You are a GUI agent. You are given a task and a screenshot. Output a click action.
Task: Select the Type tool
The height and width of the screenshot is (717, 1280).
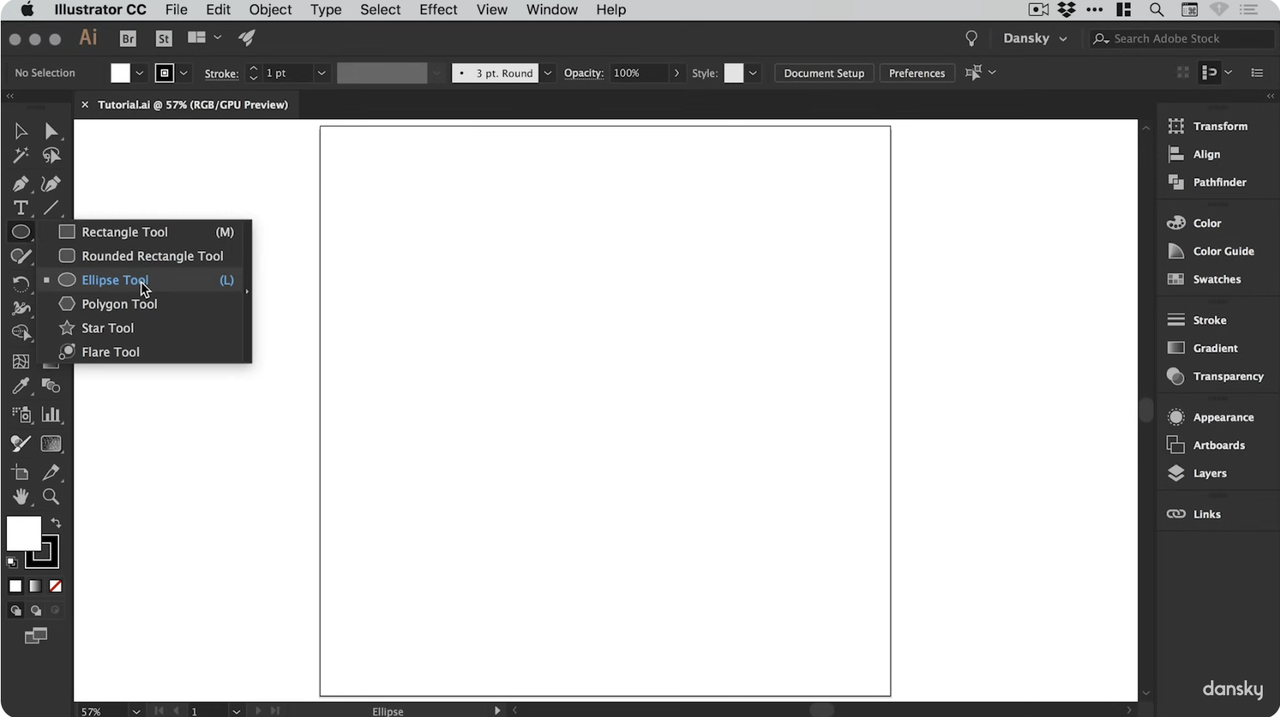tap(20, 208)
